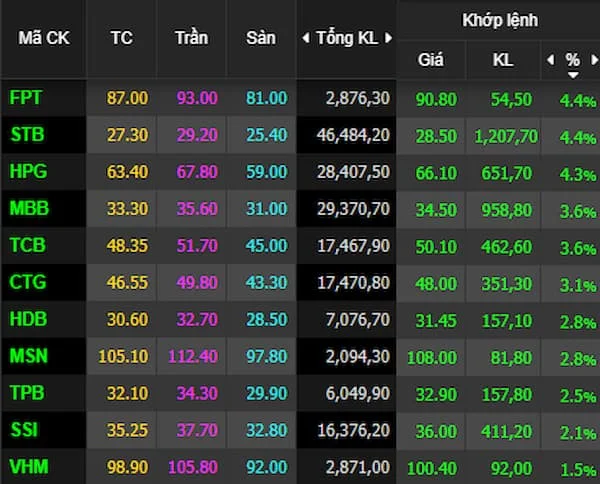
Task: Toggle the sort triangle under % header
Action: coord(573,75)
